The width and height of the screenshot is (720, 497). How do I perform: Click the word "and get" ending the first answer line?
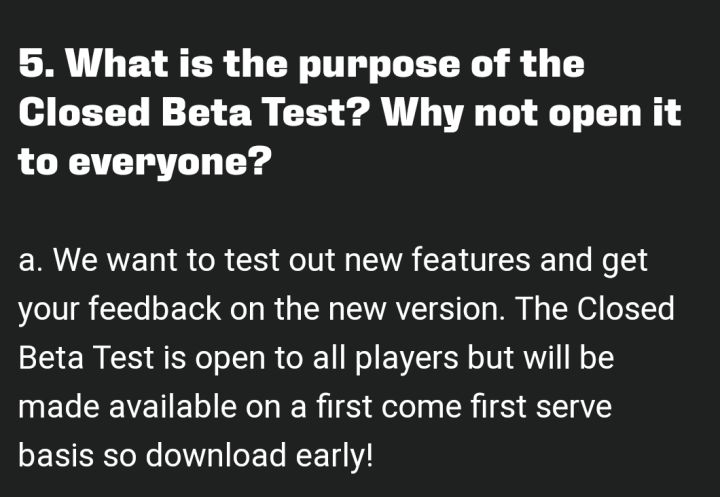pos(594,262)
